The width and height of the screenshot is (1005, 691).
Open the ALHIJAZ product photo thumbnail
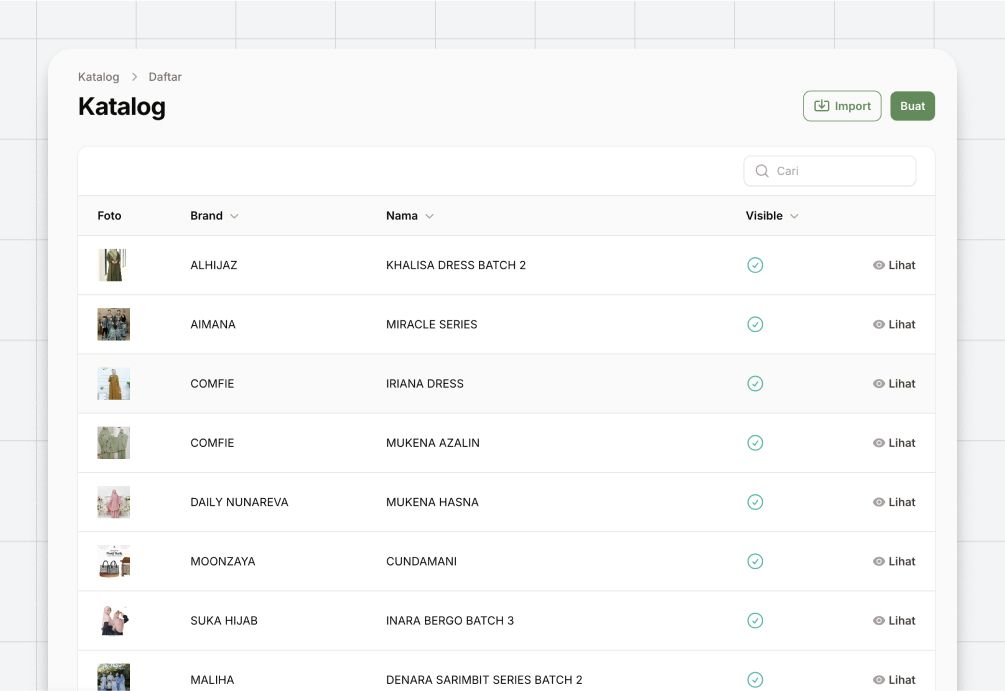(113, 265)
